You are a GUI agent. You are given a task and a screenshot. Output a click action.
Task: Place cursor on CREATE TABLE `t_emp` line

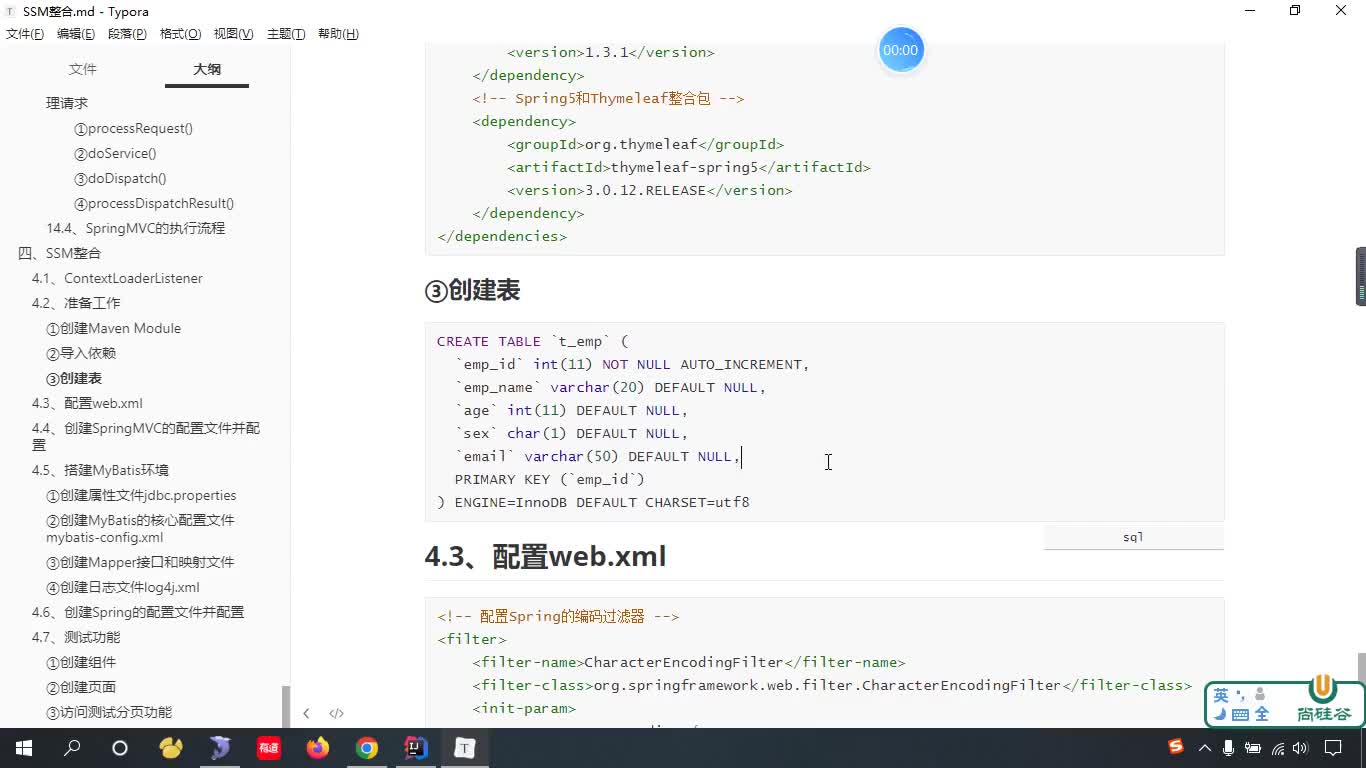533,341
